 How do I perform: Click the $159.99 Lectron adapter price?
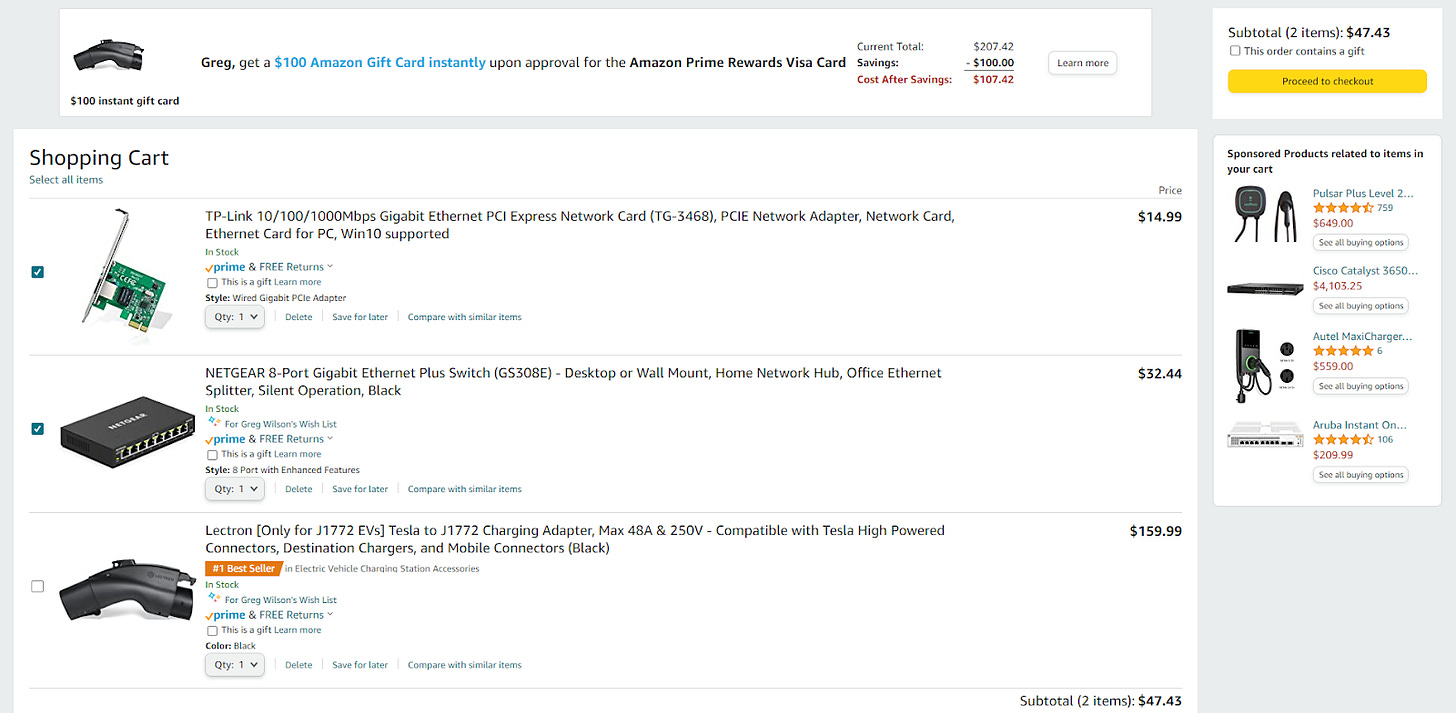point(1155,531)
